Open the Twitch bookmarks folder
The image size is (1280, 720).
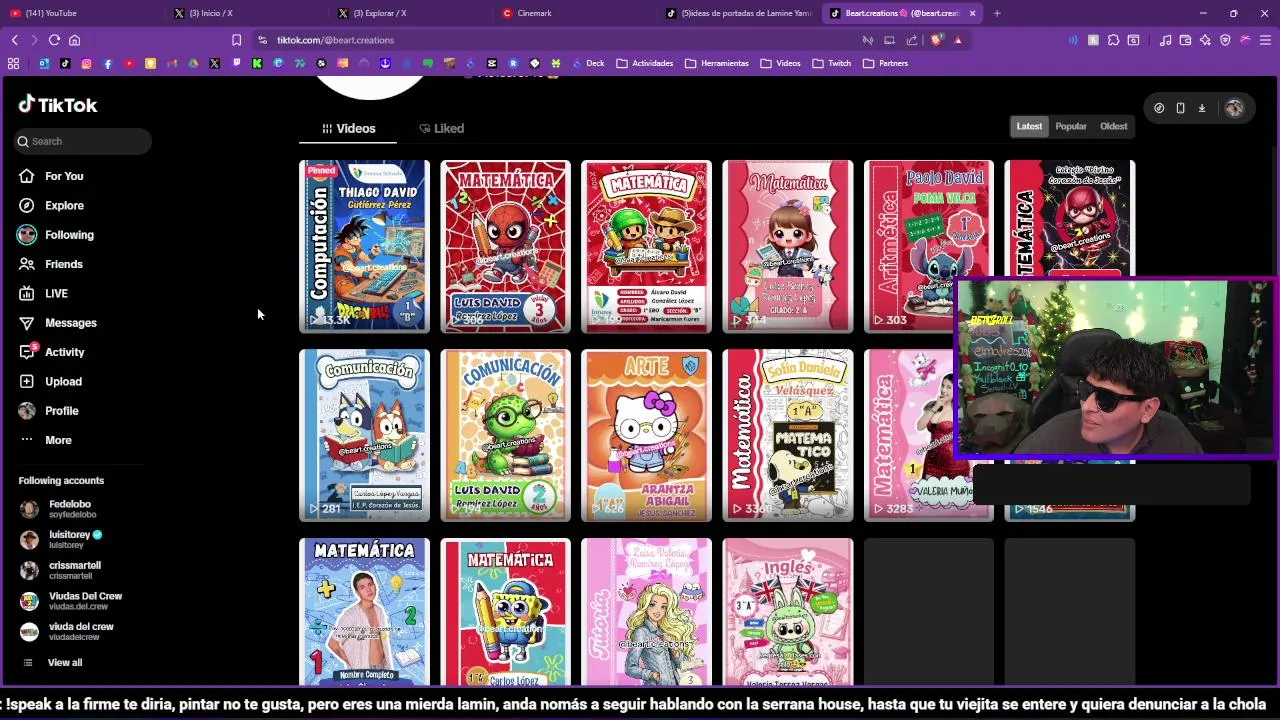[x=831, y=63]
